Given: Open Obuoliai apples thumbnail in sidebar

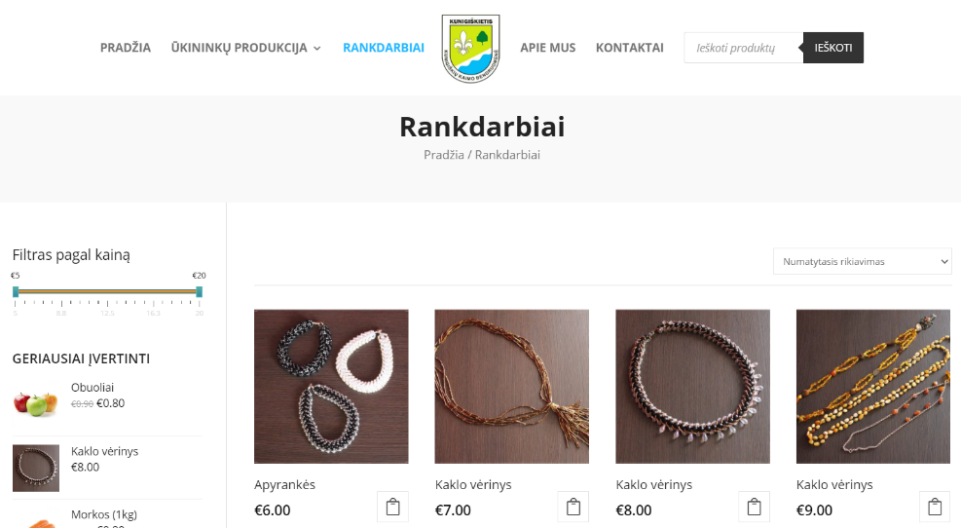Looking at the screenshot, I should click(36, 404).
